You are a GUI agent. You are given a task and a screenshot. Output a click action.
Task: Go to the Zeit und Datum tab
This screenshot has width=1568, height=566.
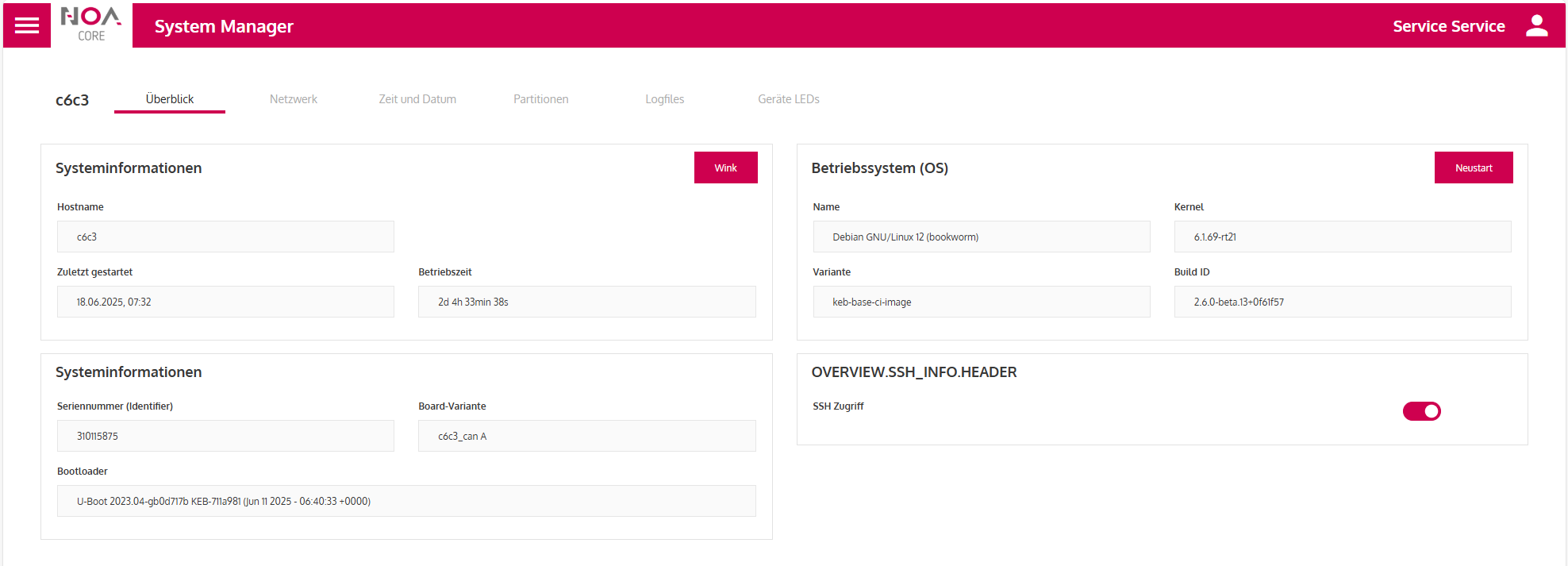coord(417,99)
